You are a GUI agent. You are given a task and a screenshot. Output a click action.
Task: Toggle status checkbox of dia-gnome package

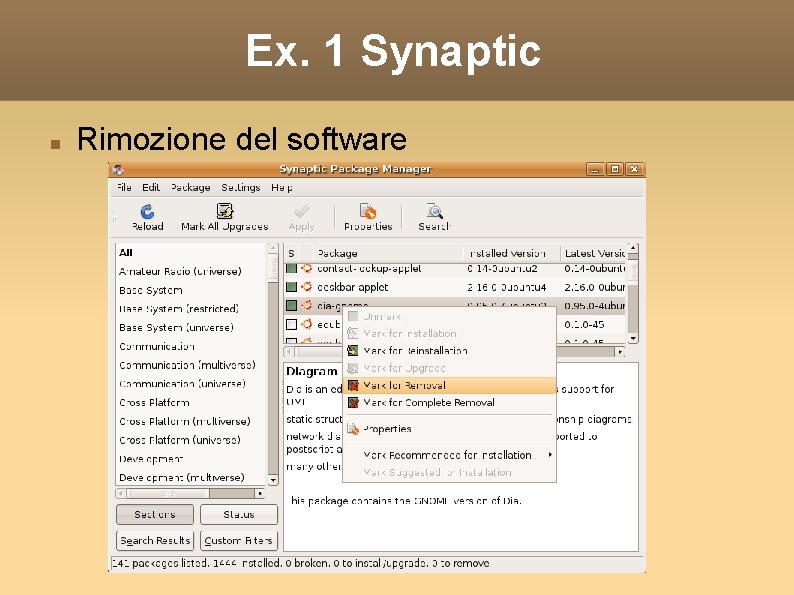pyautogui.click(x=291, y=305)
